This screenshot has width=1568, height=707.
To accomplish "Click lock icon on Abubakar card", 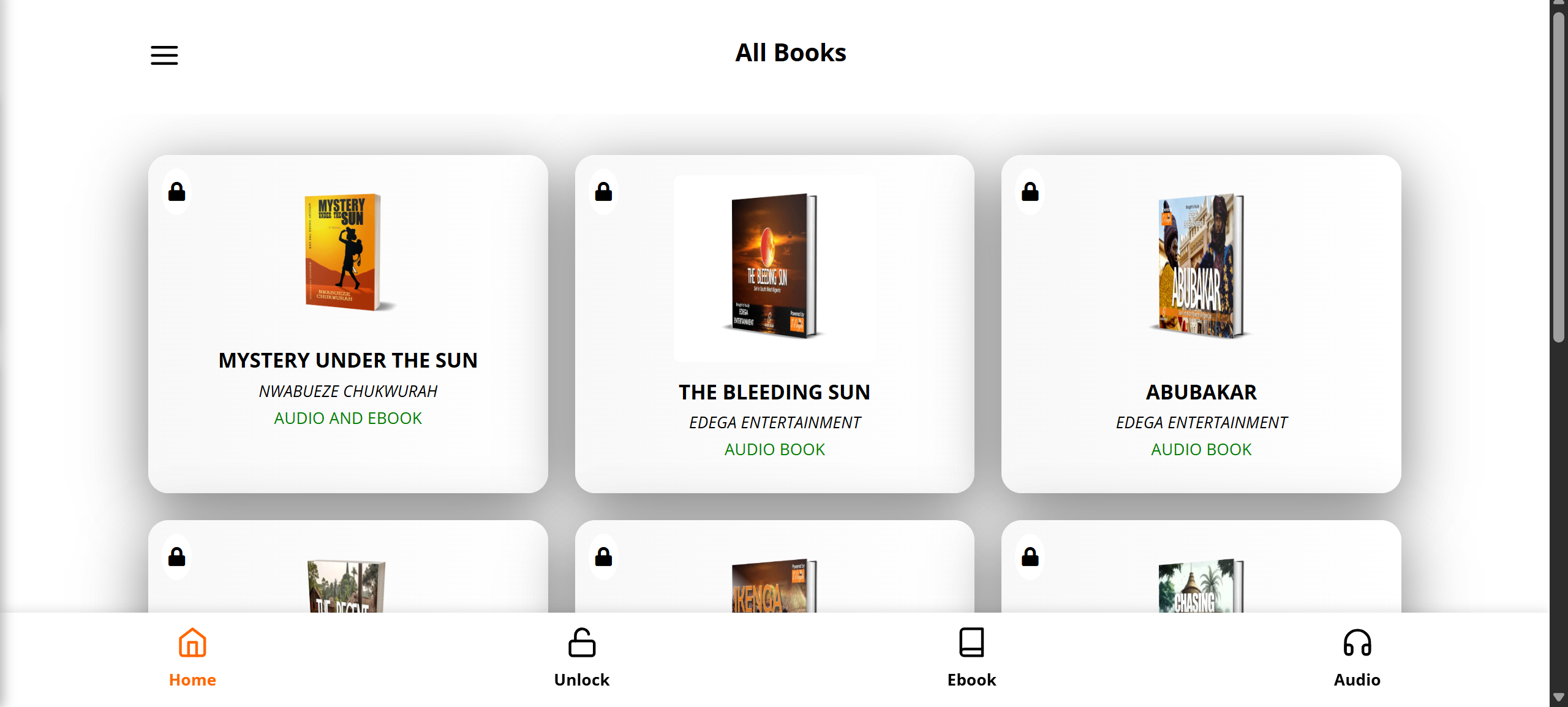I will click(x=1030, y=192).
